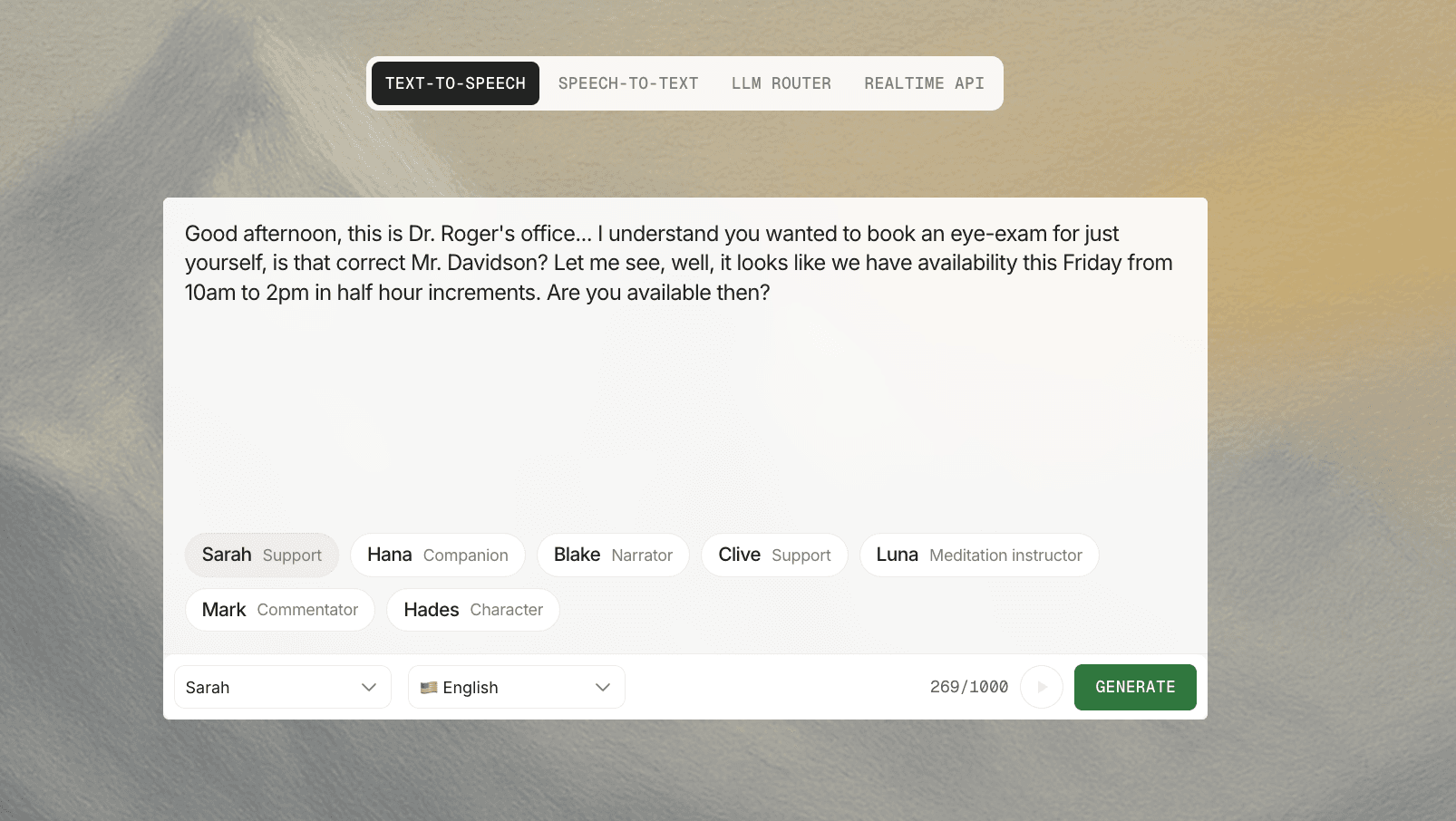The height and width of the screenshot is (821, 1456).
Task: Open the Realtime API tab
Action: (924, 83)
